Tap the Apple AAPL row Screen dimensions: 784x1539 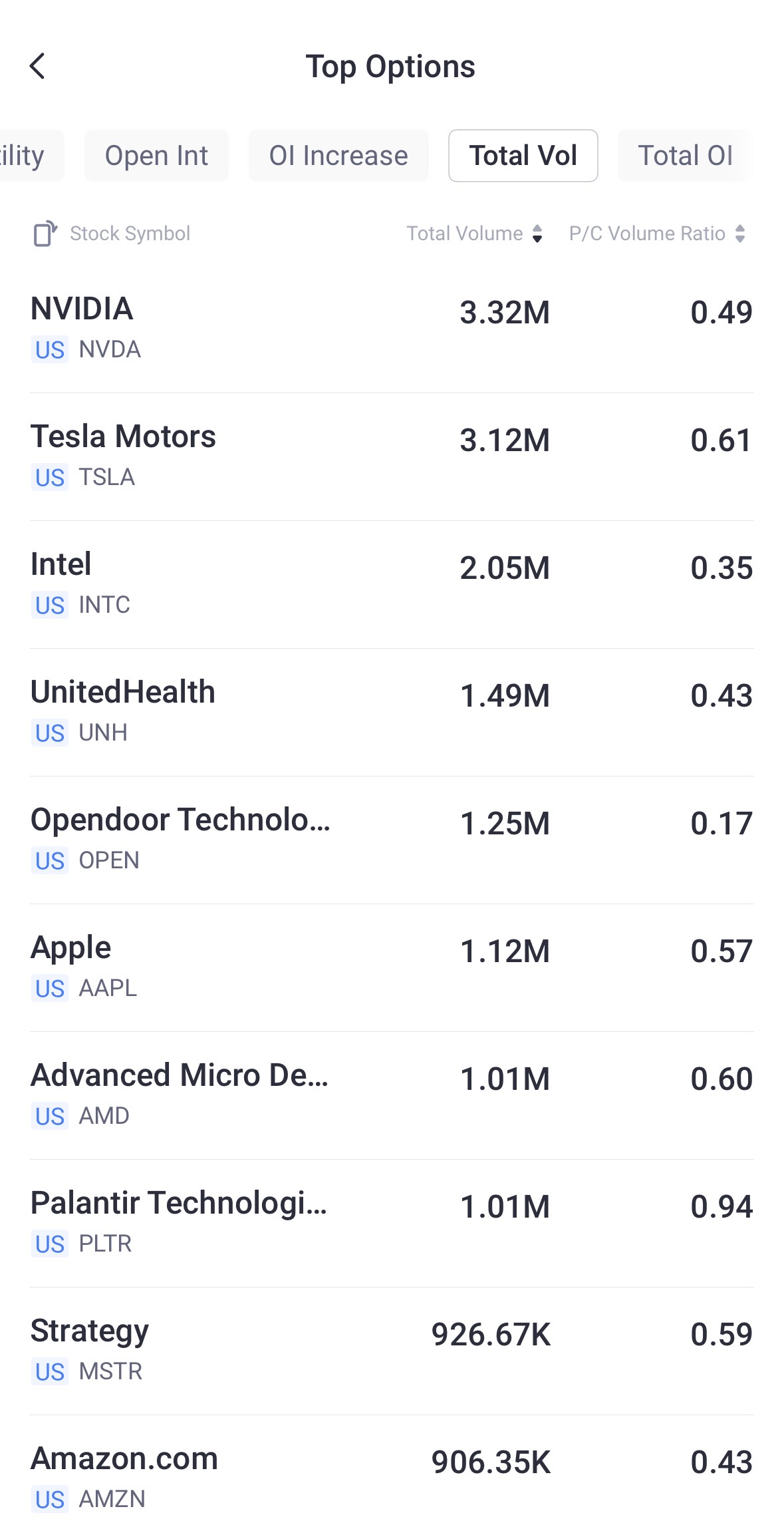[x=392, y=967]
